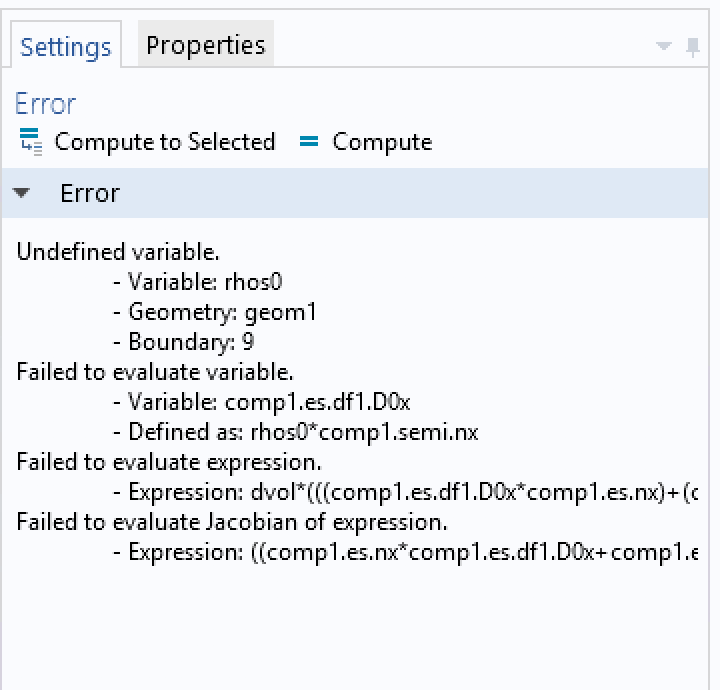Click the Error section header label

click(x=90, y=193)
